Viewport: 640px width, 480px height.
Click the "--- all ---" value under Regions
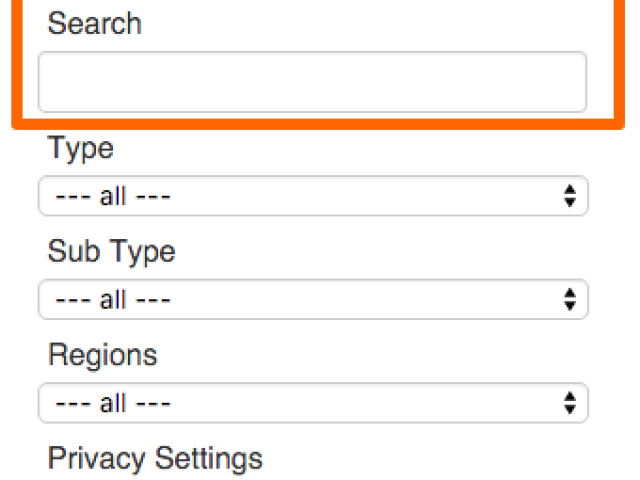pos(113,404)
